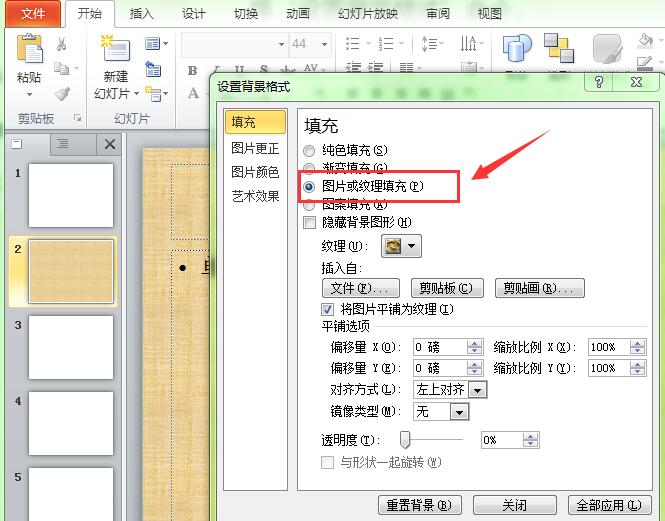Switch to the 幻灯片放映 ribbon tab
The image size is (665, 521).
(368, 14)
